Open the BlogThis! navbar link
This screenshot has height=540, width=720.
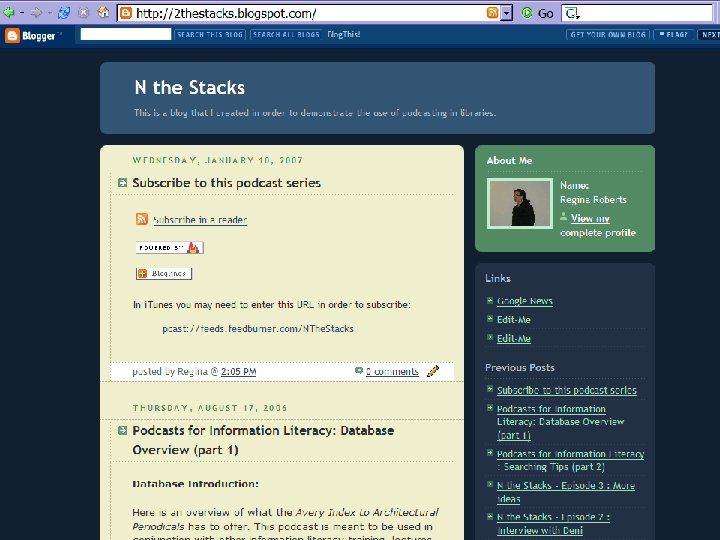pos(343,34)
